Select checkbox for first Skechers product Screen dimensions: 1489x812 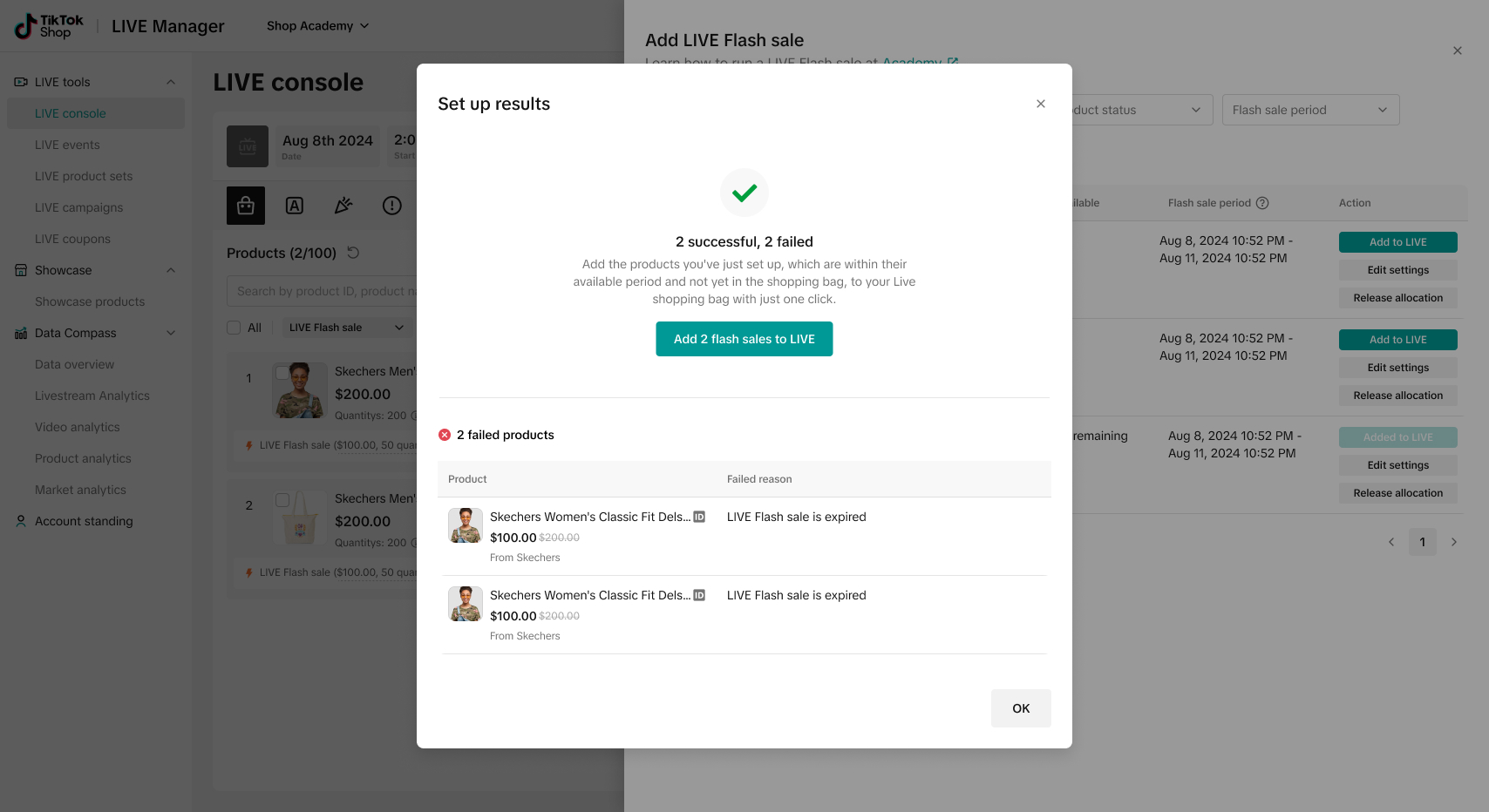point(282,373)
